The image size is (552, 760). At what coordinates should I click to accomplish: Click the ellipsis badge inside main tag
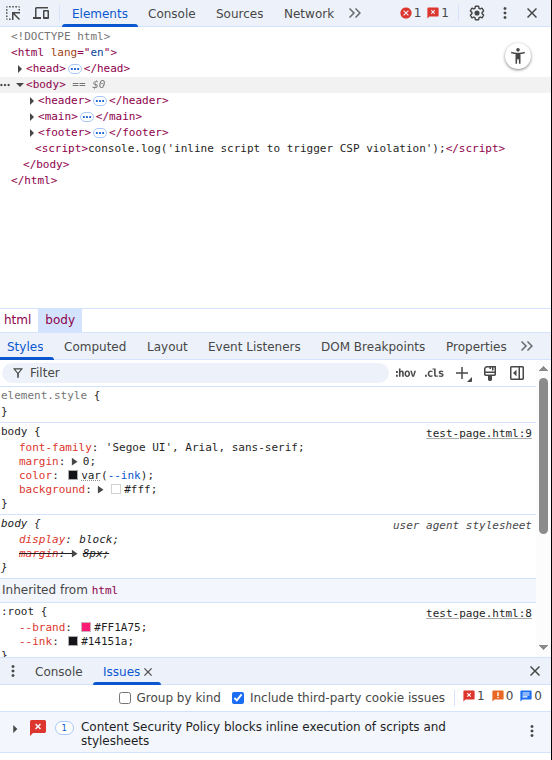tap(87, 117)
